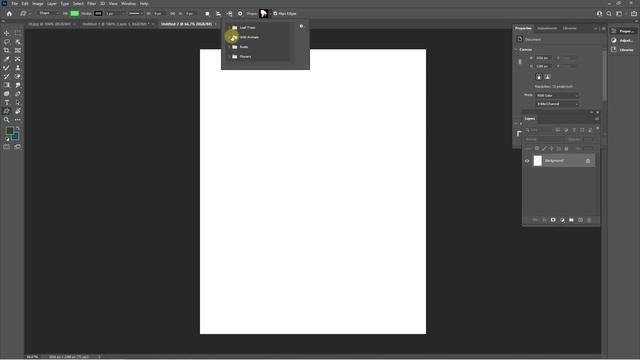Open the collapsed Properties panel button
The image size is (640, 360).
tap(623, 31)
